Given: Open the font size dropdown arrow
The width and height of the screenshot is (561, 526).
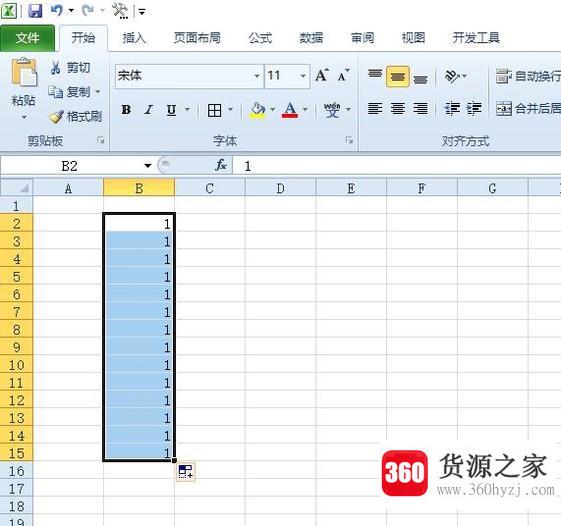Looking at the screenshot, I should coord(303,76).
